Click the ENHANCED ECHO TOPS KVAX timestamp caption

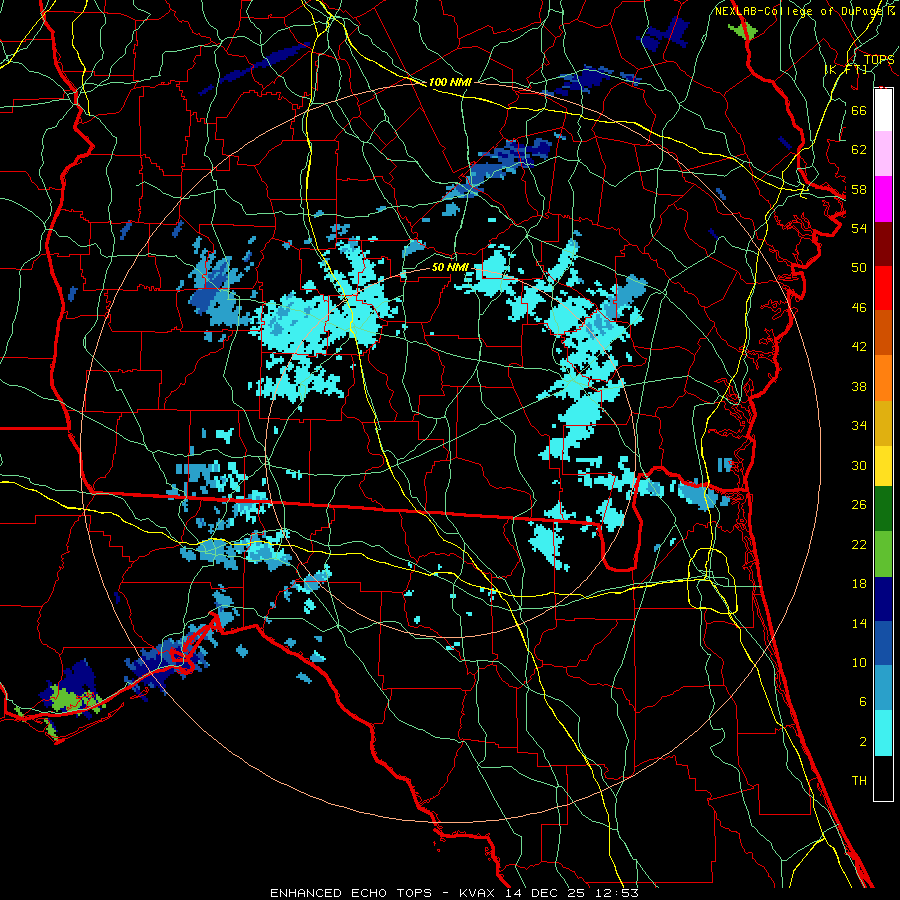454,893
